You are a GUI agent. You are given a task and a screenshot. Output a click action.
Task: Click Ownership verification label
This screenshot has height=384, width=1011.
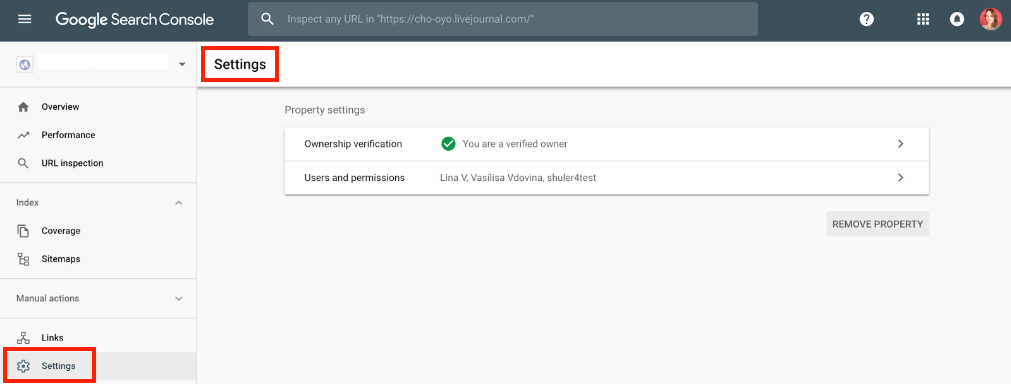[353, 144]
